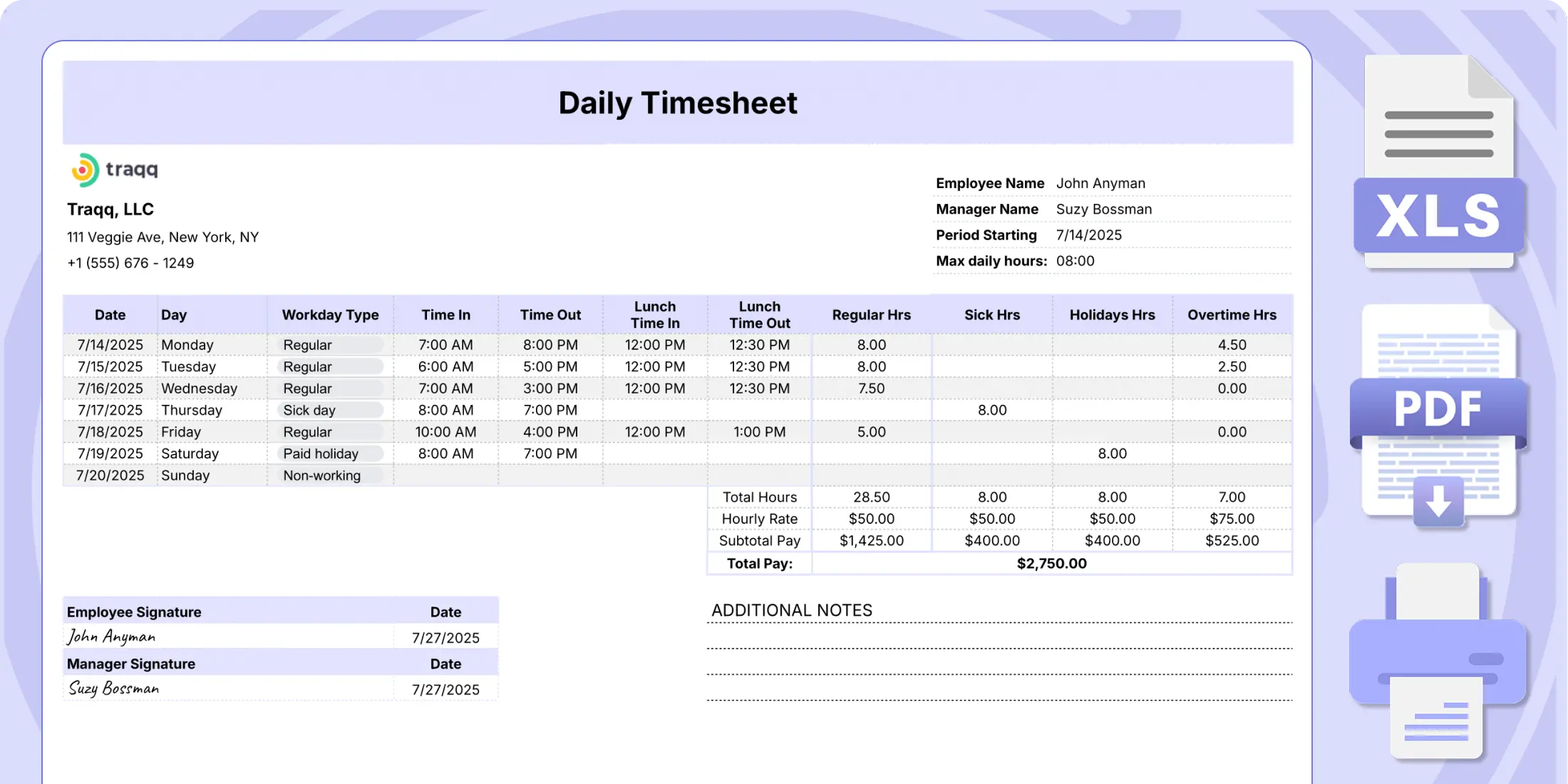Click the regular subtotal pay $1,425.00
The image size is (1568, 784).
click(871, 540)
